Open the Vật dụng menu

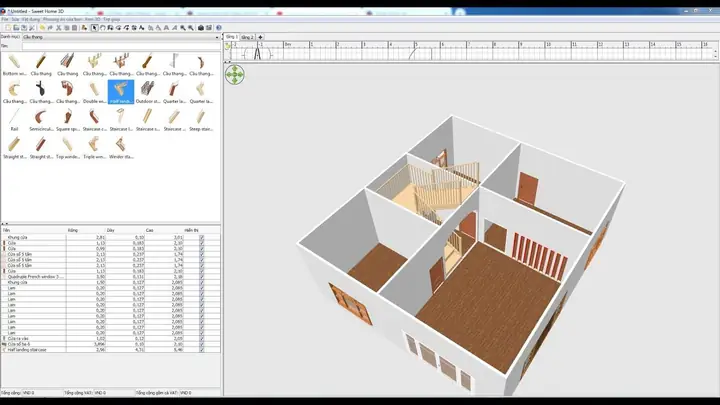(31, 19)
